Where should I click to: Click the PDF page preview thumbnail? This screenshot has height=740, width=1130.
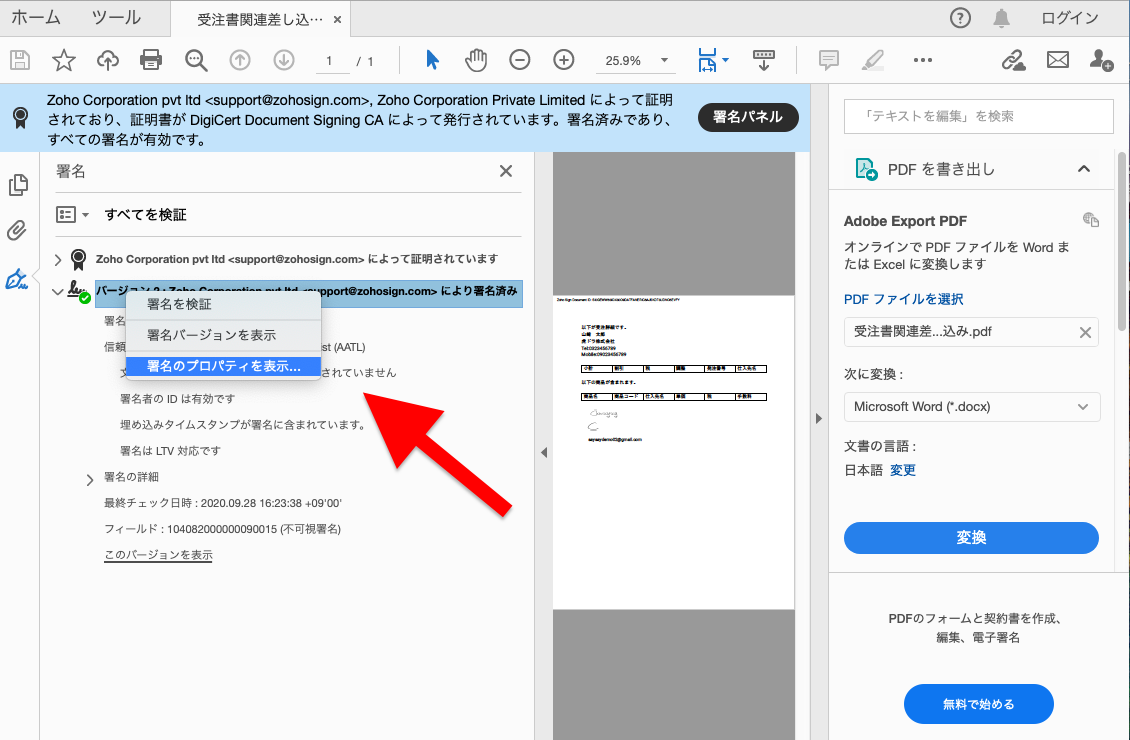[x=674, y=452]
